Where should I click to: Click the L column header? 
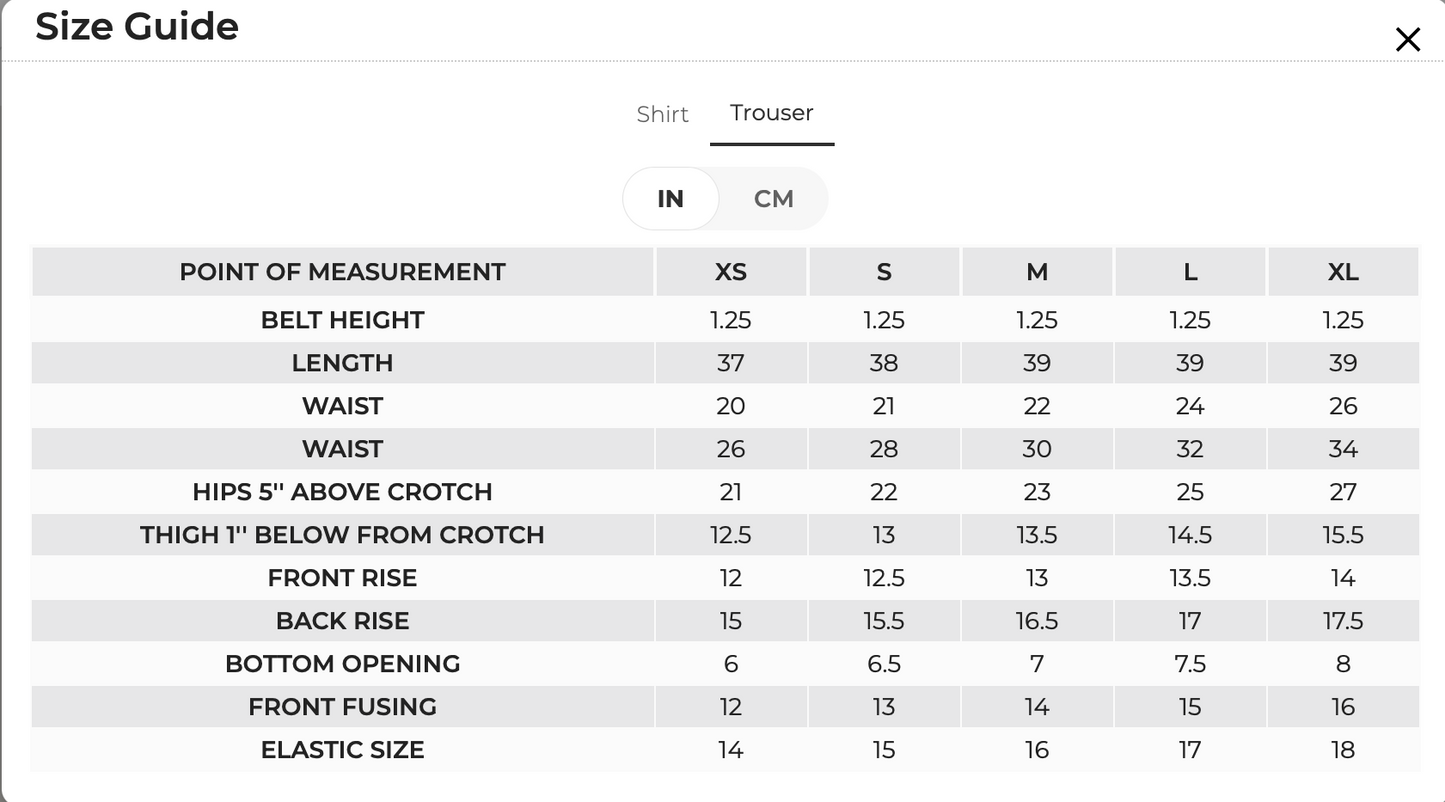pyautogui.click(x=1190, y=272)
